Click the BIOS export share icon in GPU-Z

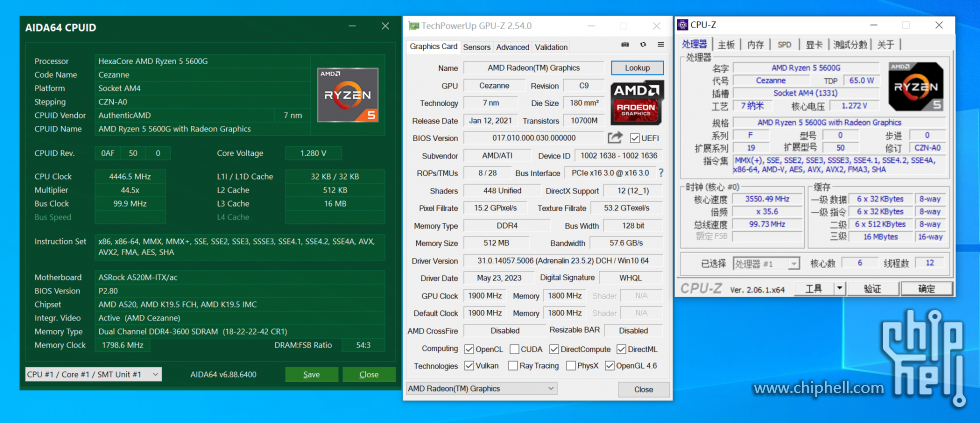615,137
